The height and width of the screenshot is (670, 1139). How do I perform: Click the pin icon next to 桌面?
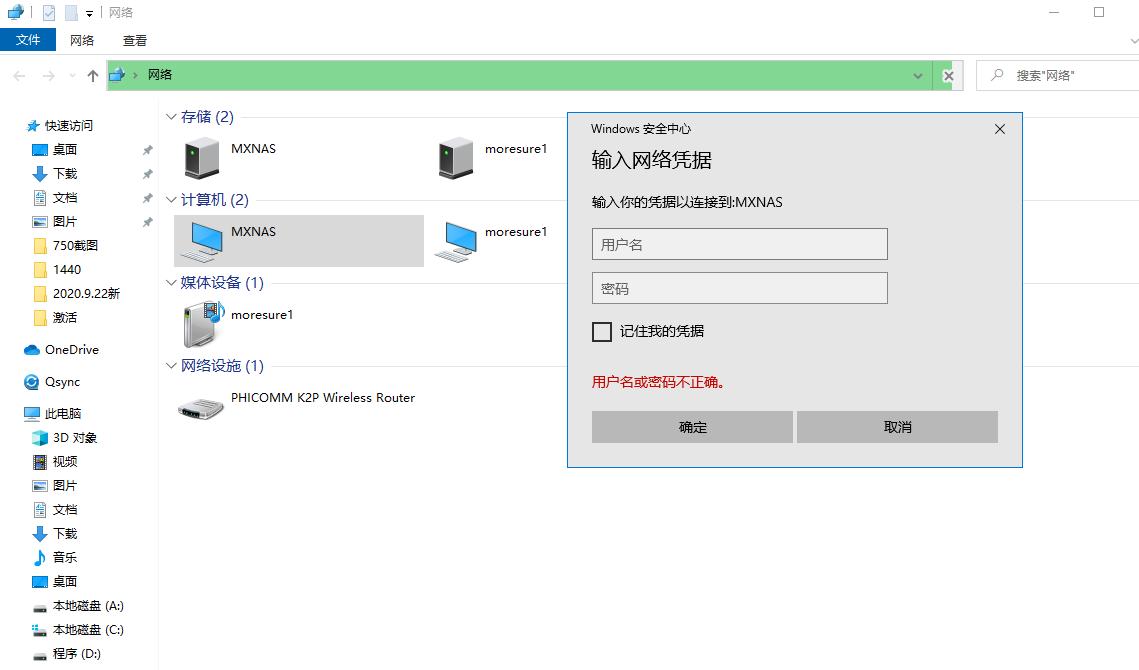click(x=147, y=150)
